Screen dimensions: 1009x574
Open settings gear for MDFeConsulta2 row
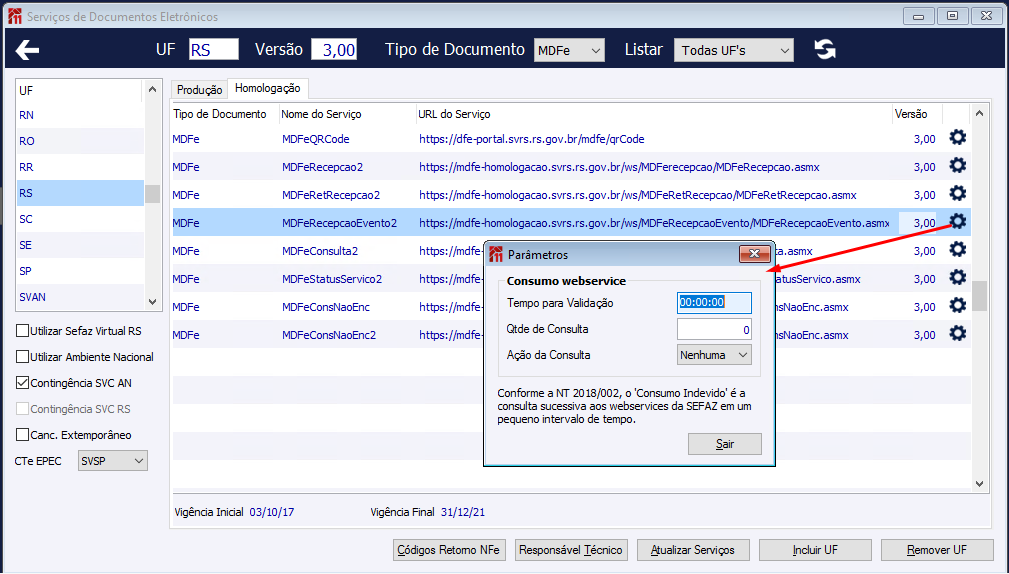pyautogui.click(x=958, y=250)
